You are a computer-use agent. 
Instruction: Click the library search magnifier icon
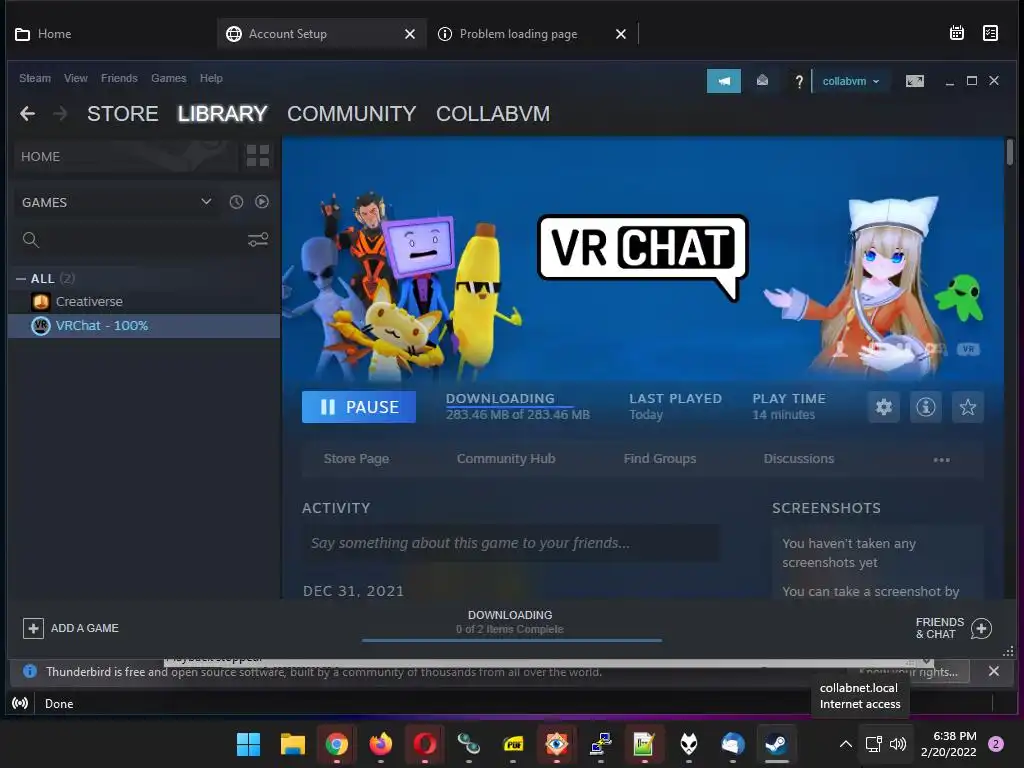[31, 240]
